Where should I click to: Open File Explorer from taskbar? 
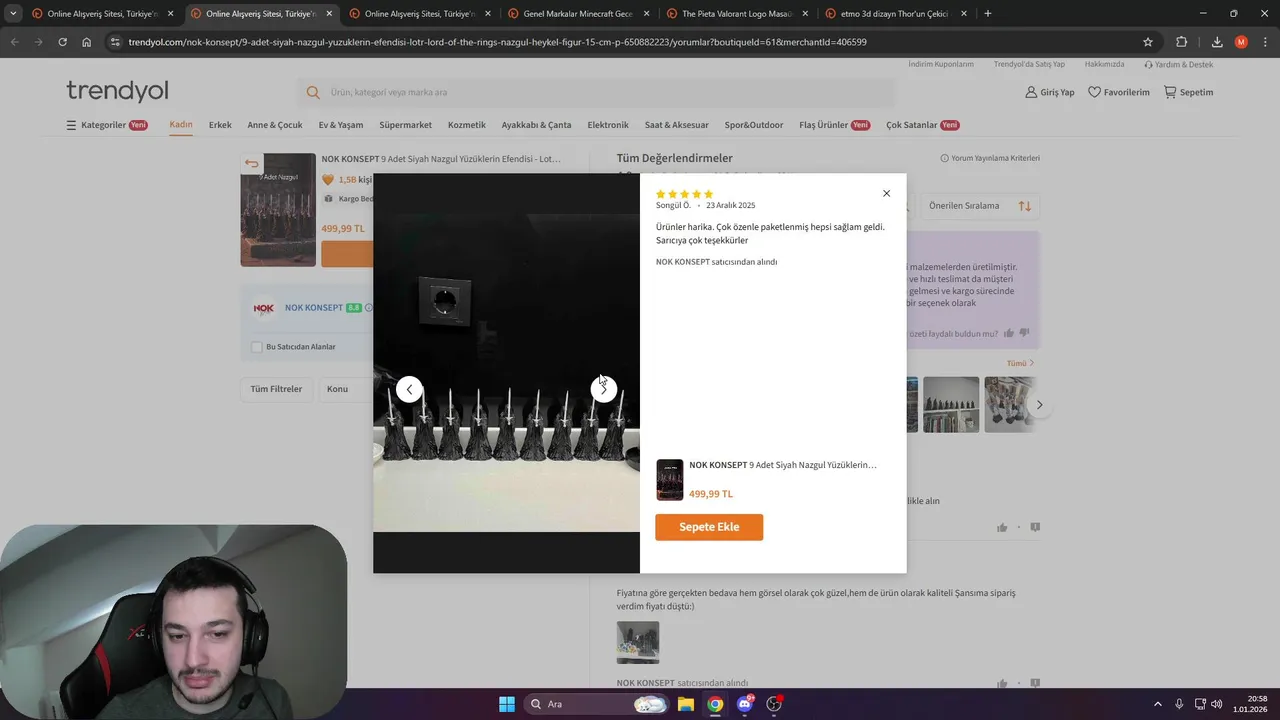tap(686, 704)
